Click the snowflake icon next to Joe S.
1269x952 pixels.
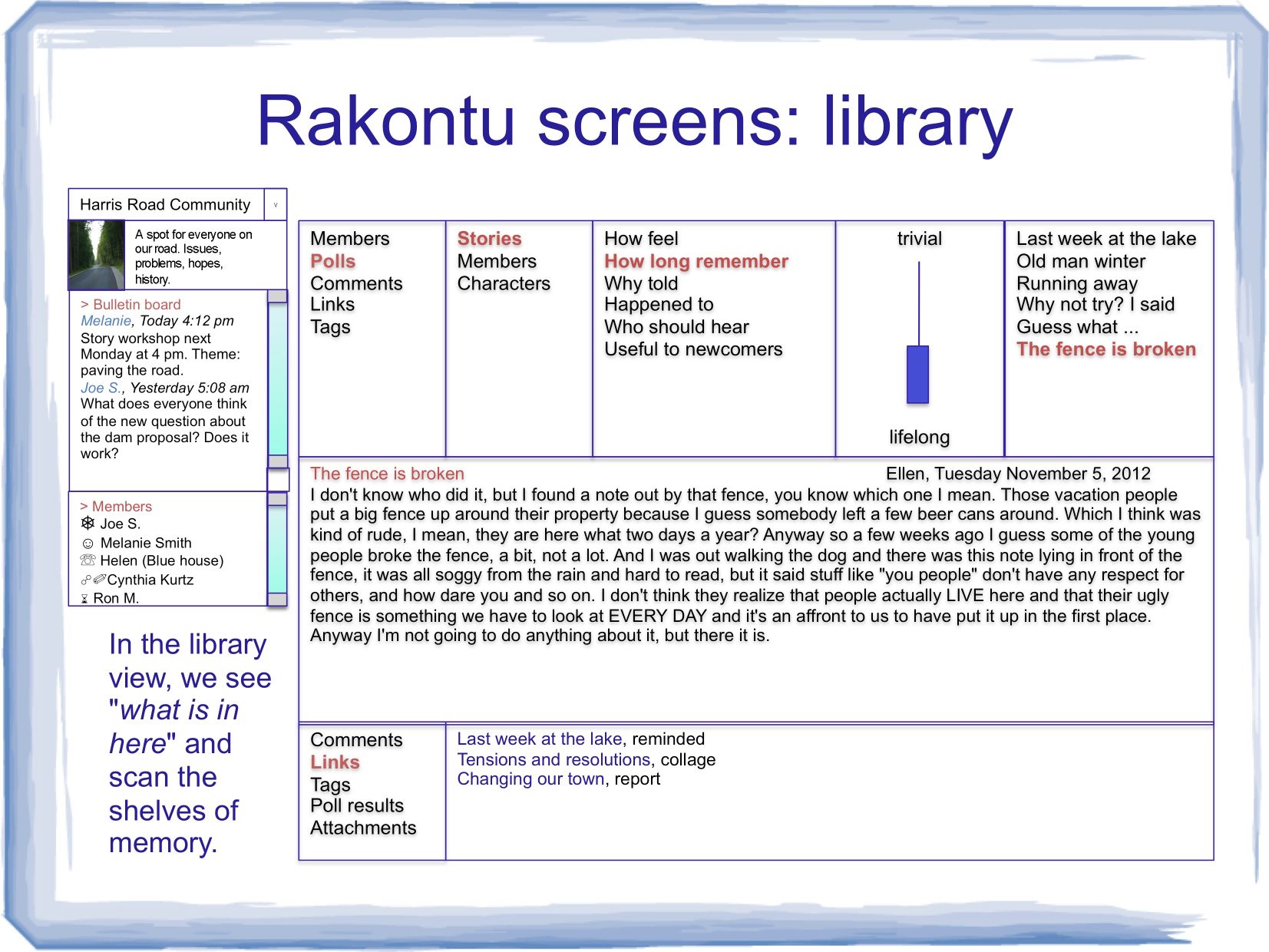pos(88,524)
